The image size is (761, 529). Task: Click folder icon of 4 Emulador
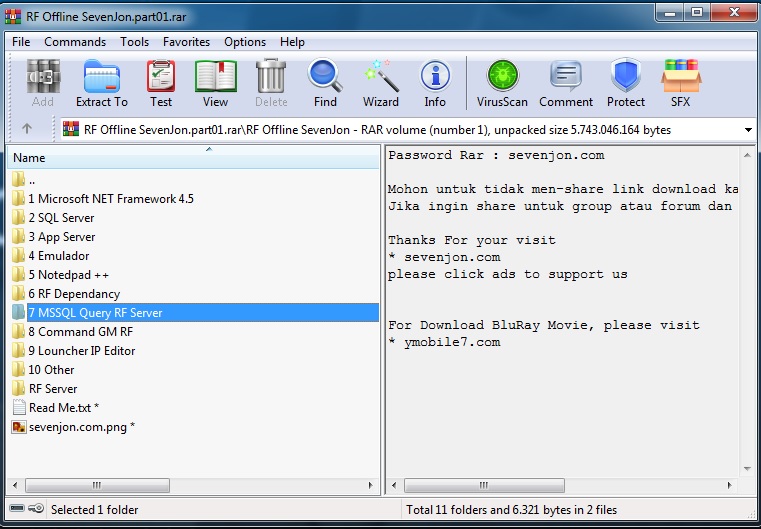[18, 255]
